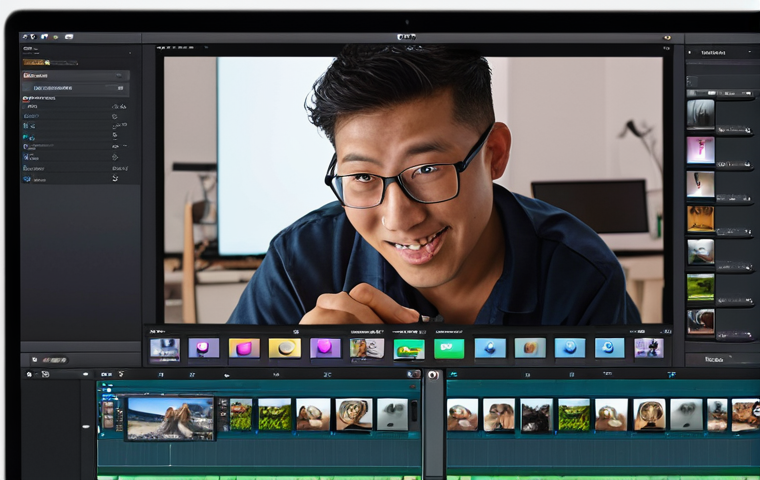Choose the portrait thumbnail in the effects strip
The width and height of the screenshot is (760, 480).
165,349
